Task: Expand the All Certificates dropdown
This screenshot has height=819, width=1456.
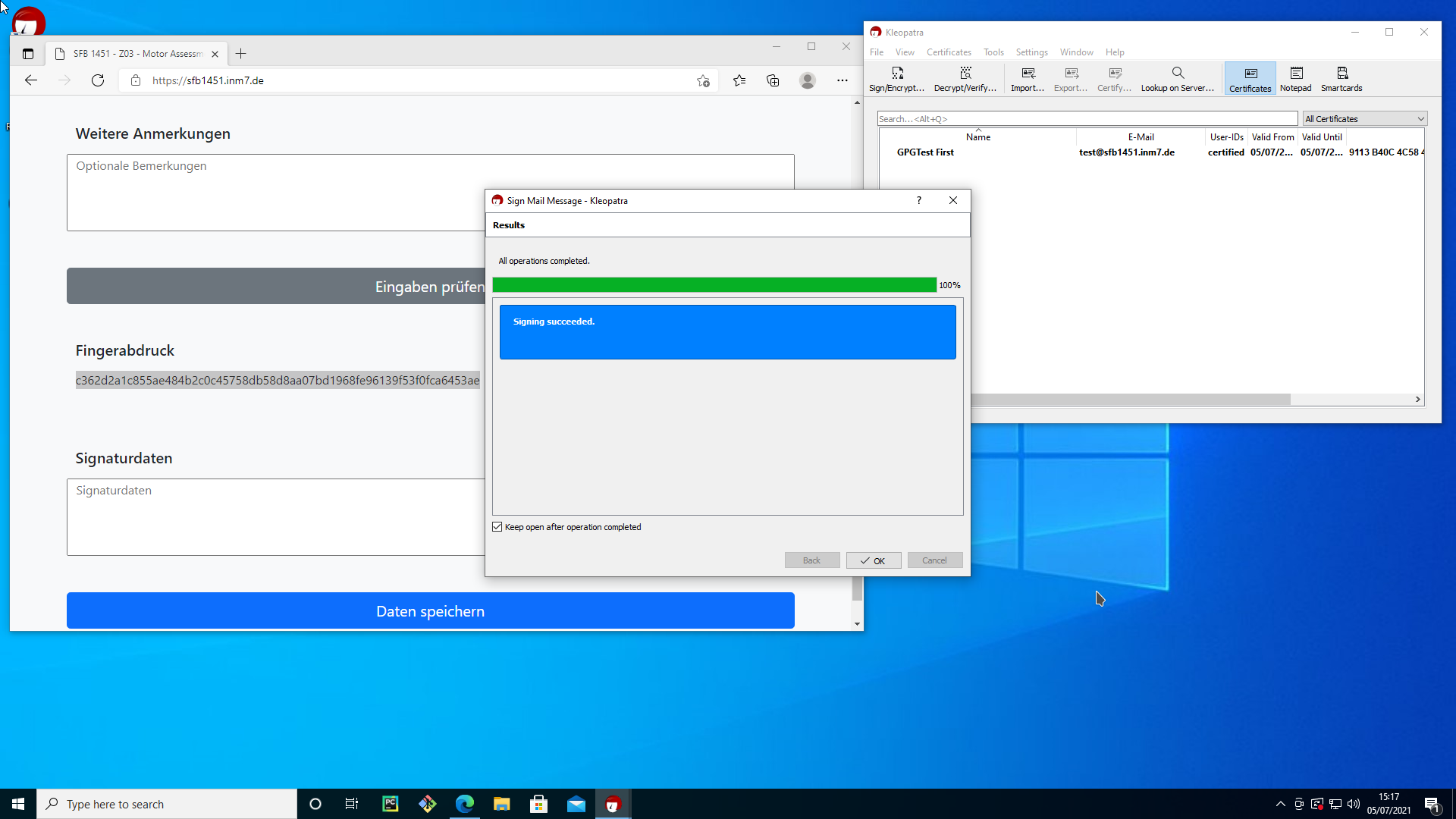Action: 1365,119
